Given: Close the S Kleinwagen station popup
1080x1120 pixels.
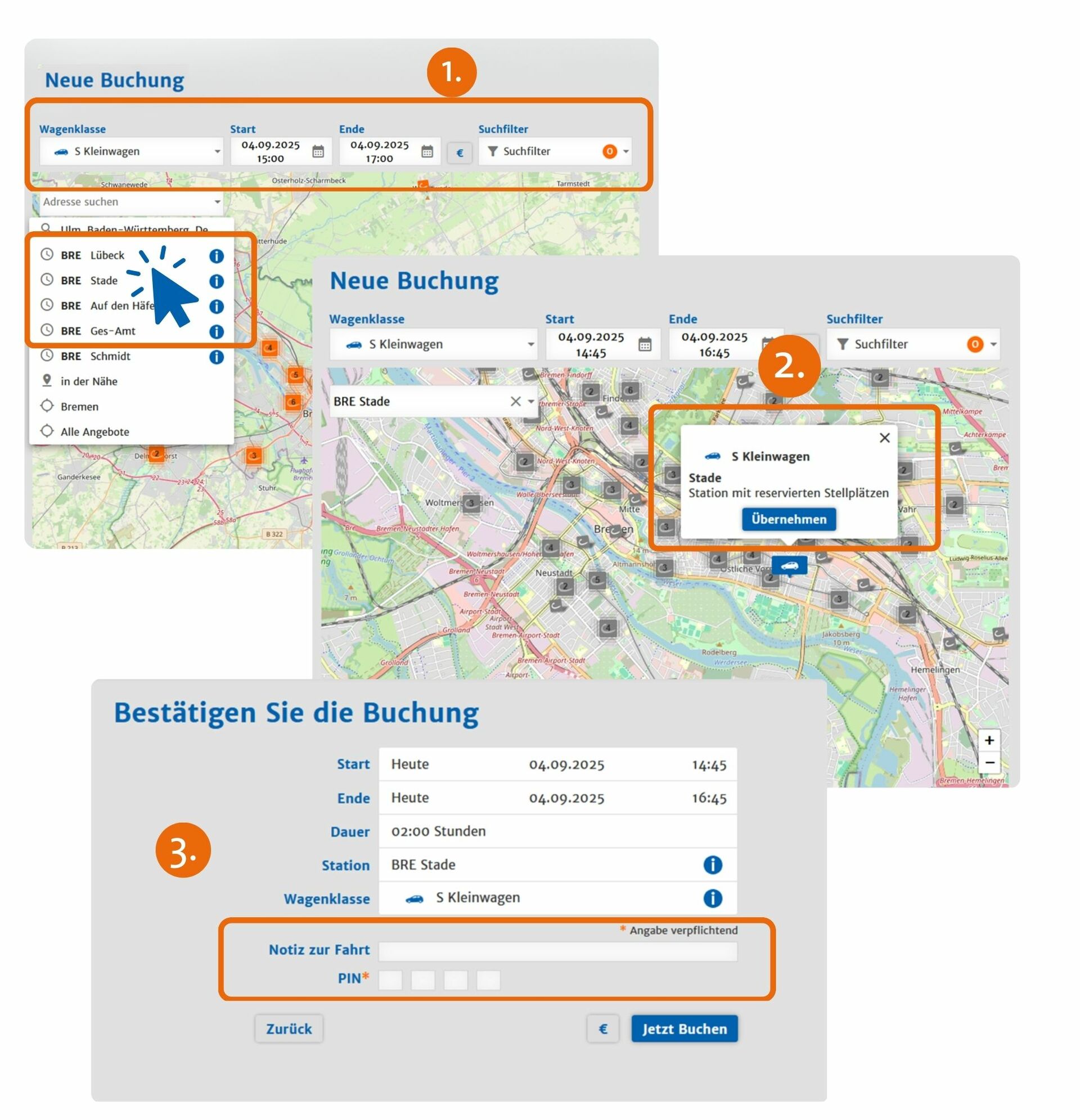Looking at the screenshot, I should click(885, 438).
